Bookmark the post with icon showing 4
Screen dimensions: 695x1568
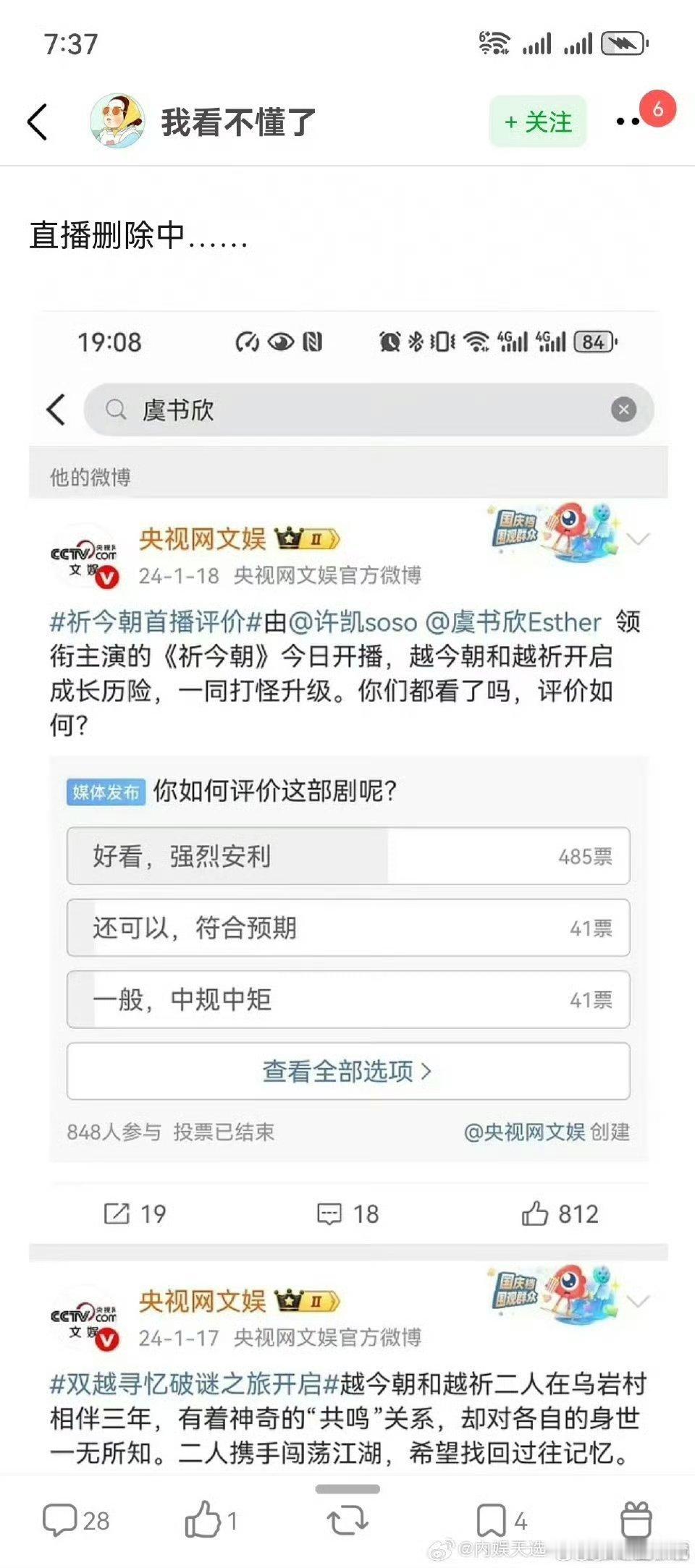coord(501,1520)
